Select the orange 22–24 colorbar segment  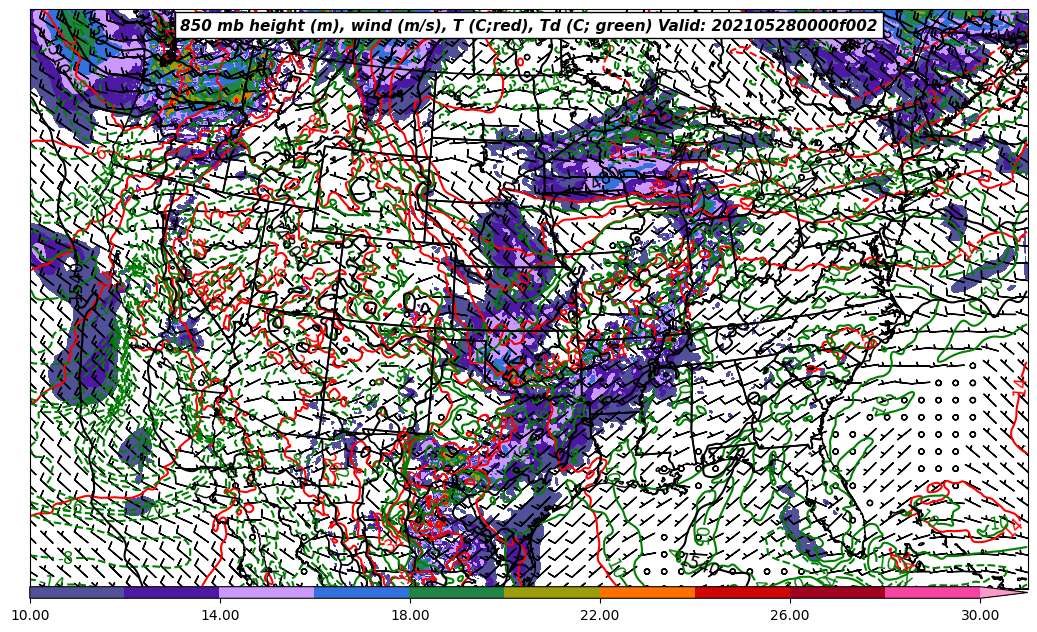tap(647, 592)
